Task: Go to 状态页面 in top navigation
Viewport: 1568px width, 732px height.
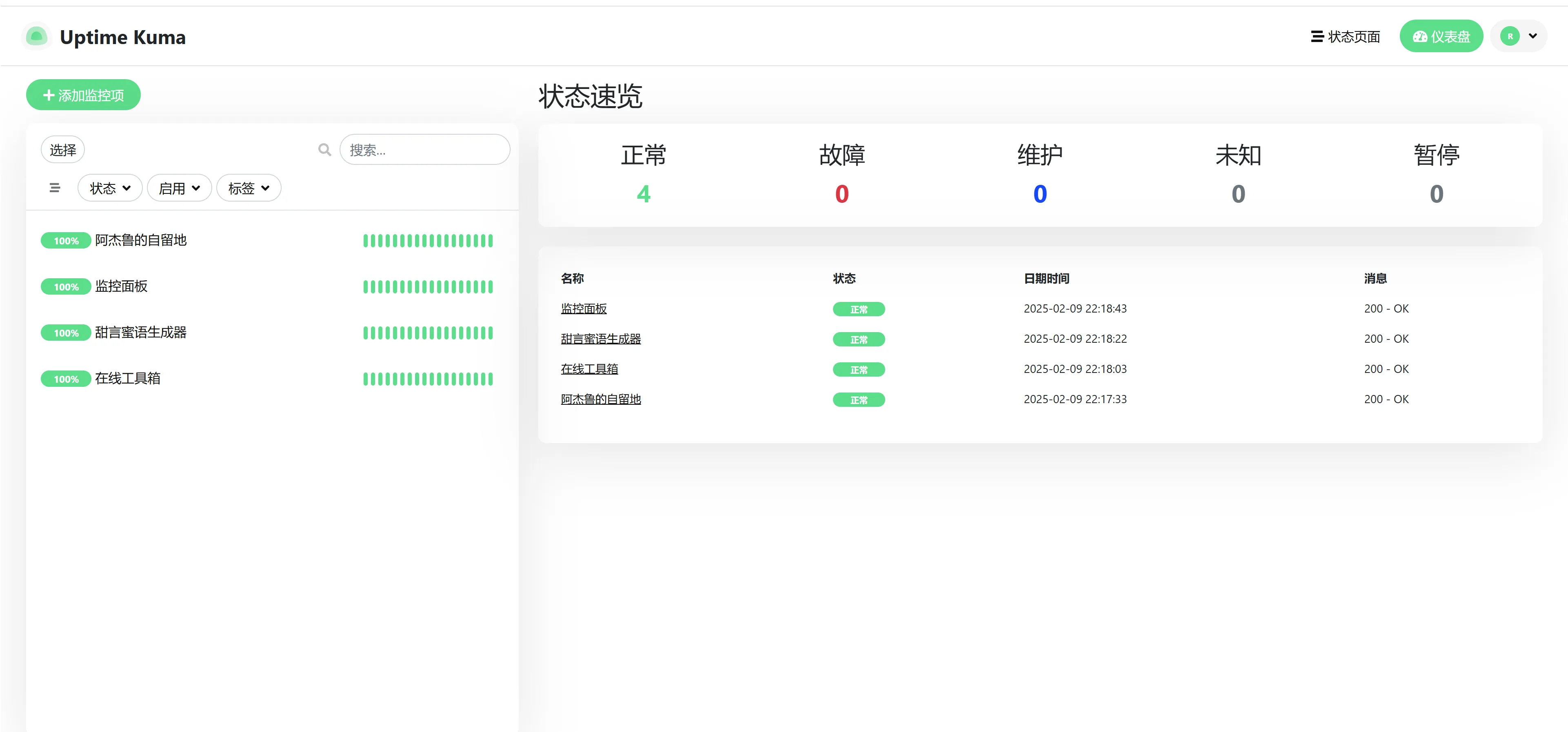Action: pos(1345,36)
